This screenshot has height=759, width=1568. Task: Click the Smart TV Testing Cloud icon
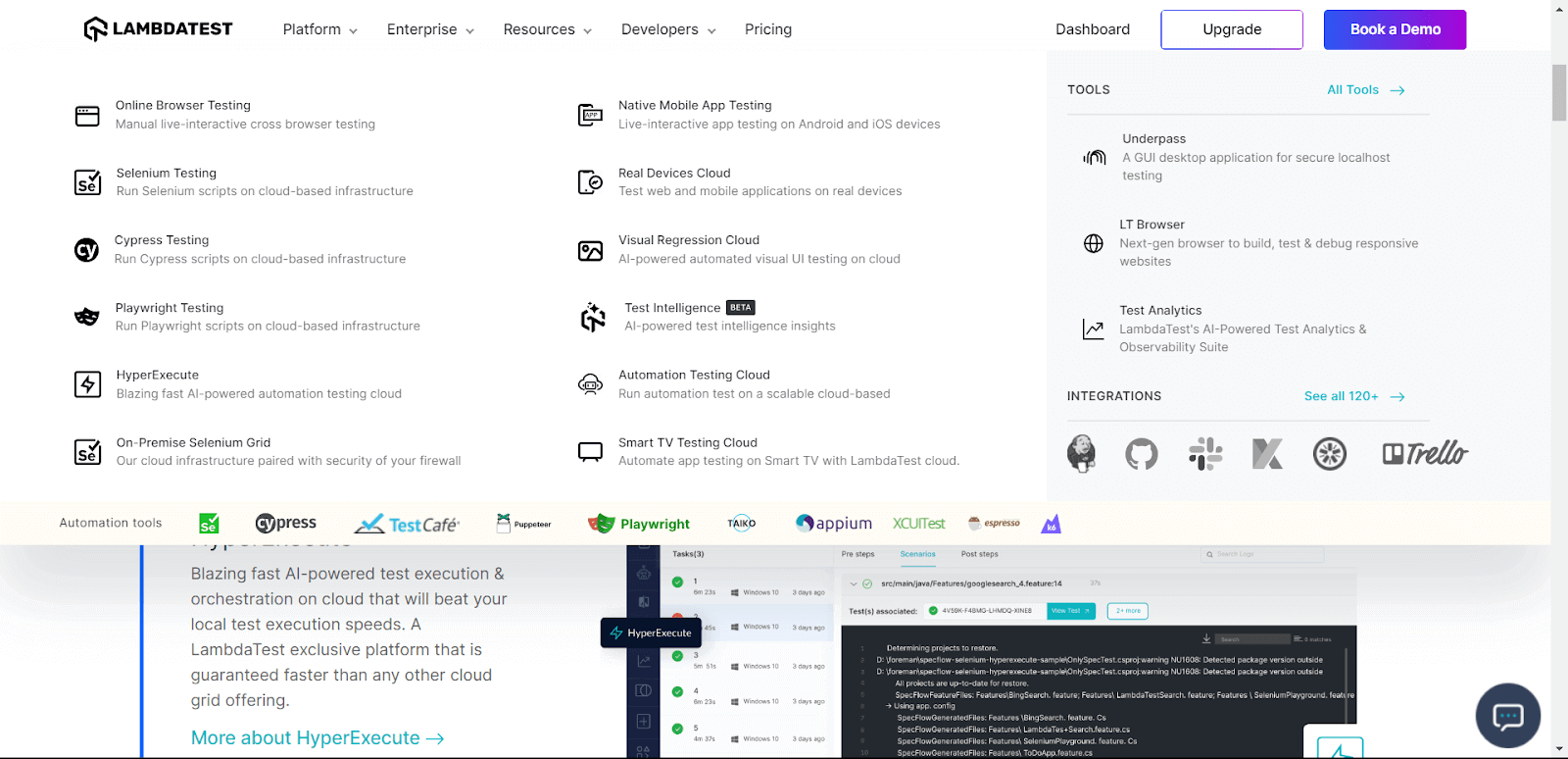(x=590, y=452)
